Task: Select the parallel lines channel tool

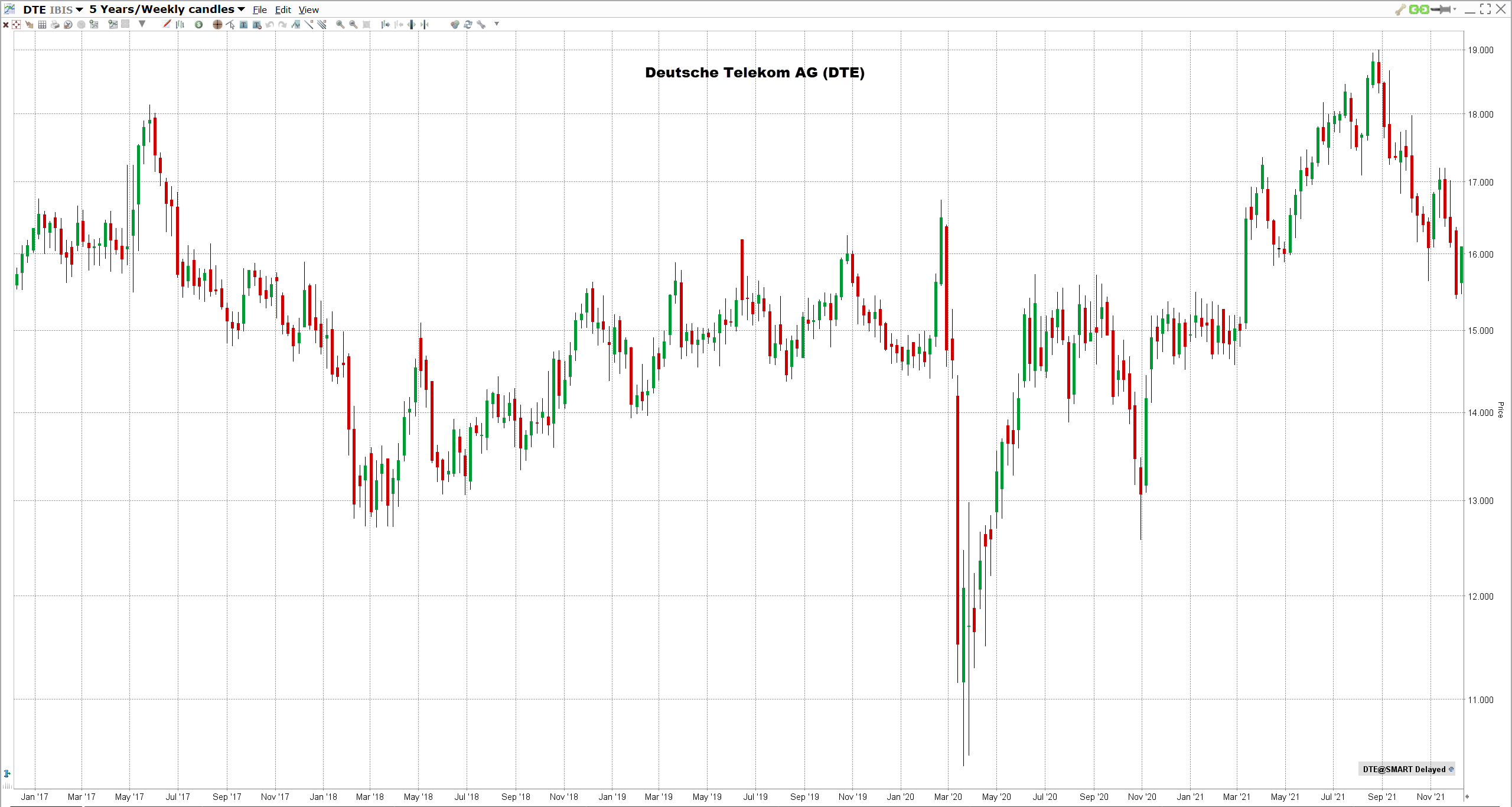Action: click(x=321, y=25)
